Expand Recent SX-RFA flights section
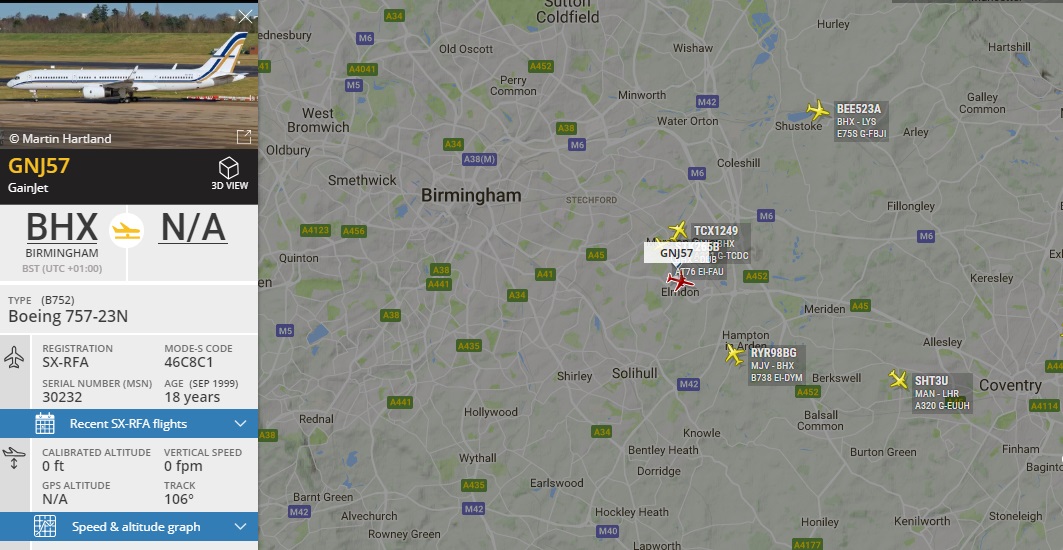The image size is (1063, 550). pos(129,424)
